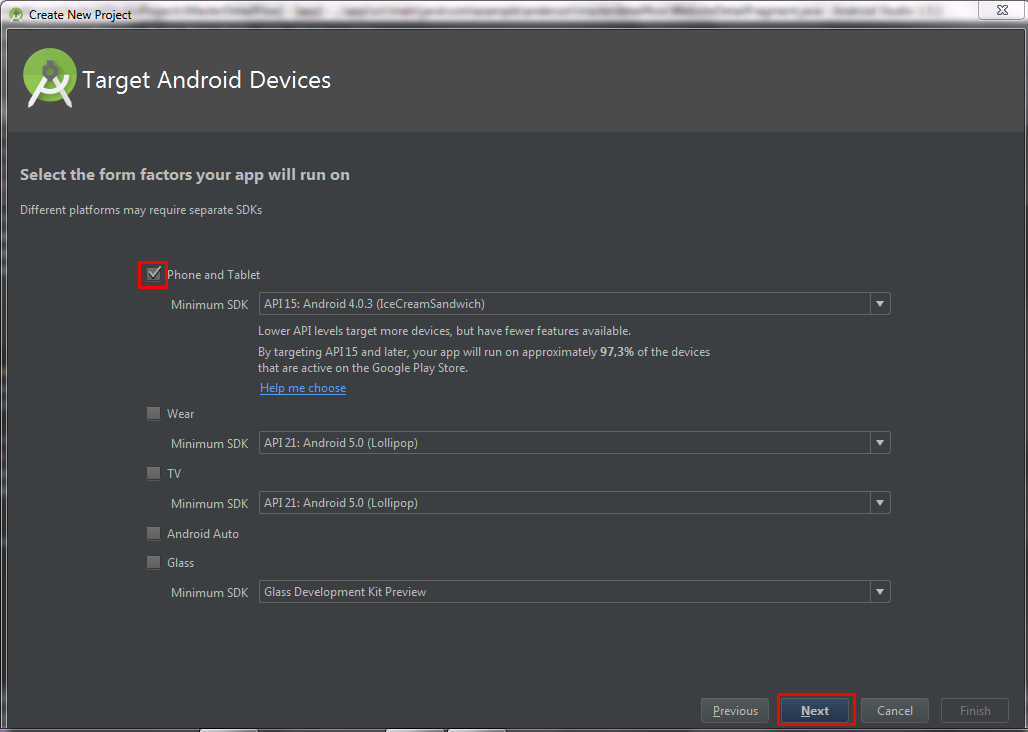Enable the Android Auto checkbox

[x=153, y=533]
